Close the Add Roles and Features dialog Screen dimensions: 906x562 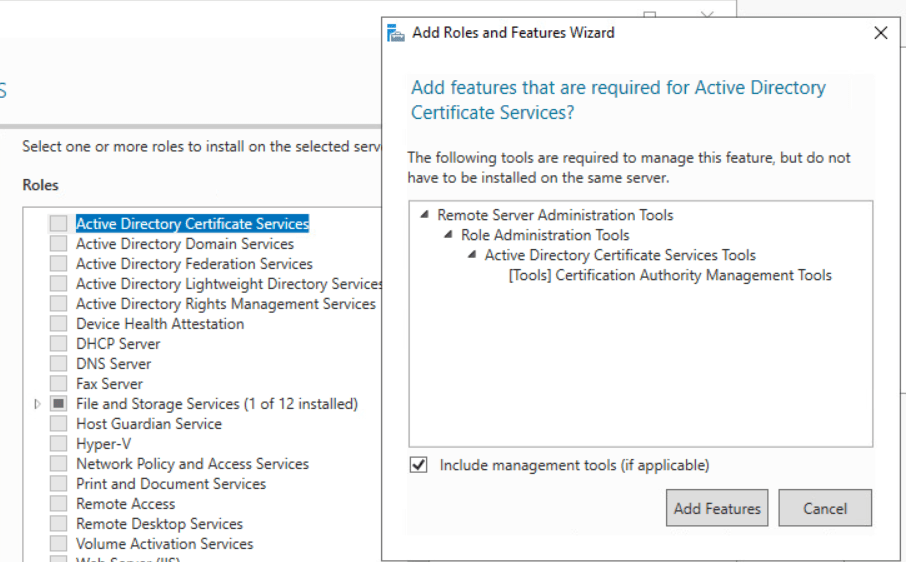[880, 33]
